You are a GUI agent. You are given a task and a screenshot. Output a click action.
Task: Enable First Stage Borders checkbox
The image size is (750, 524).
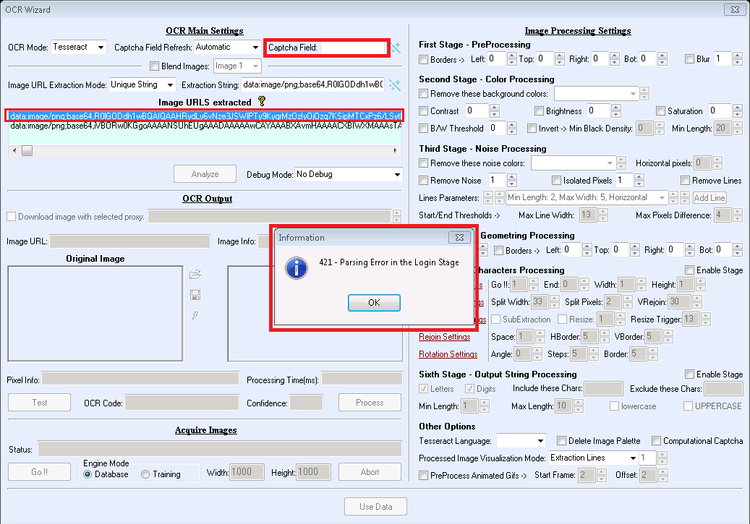[x=423, y=59]
